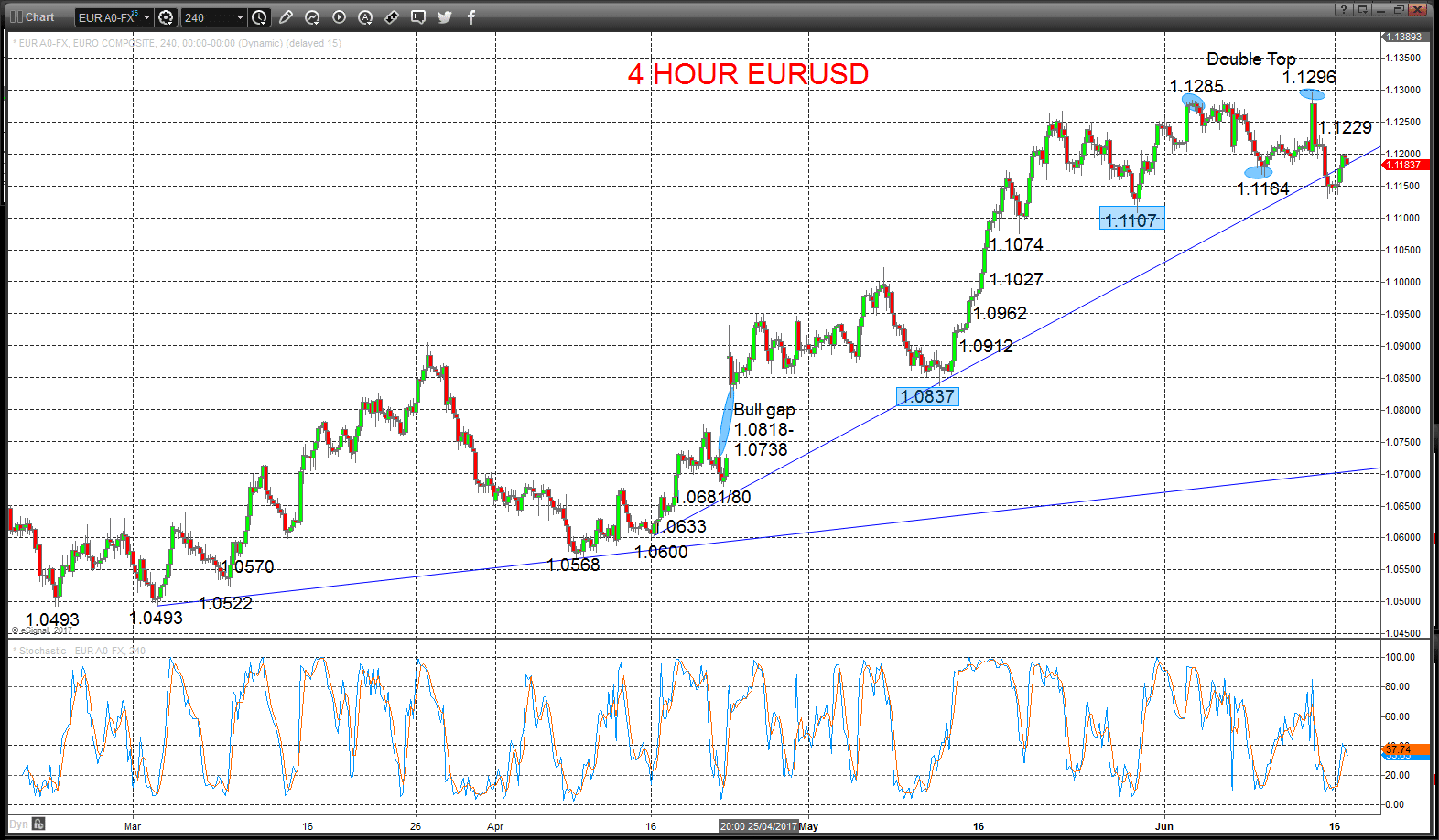1439x840 pixels.
Task: Click the trade ticket arrows icon
Action: [x=392, y=16]
